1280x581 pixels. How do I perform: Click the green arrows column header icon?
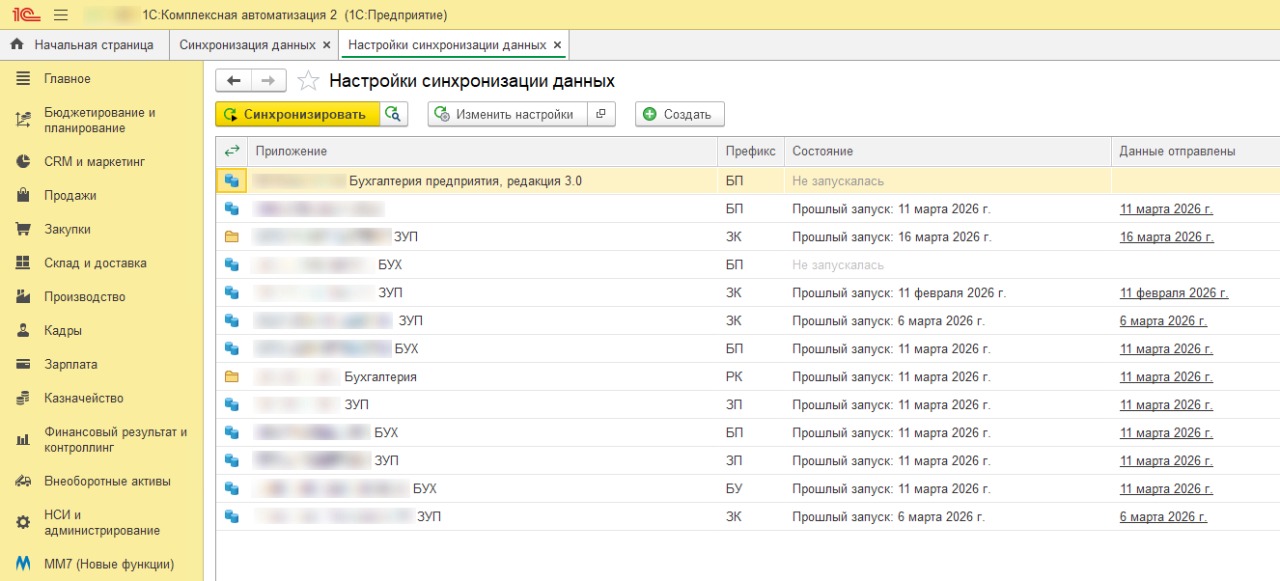click(x=232, y=151)
